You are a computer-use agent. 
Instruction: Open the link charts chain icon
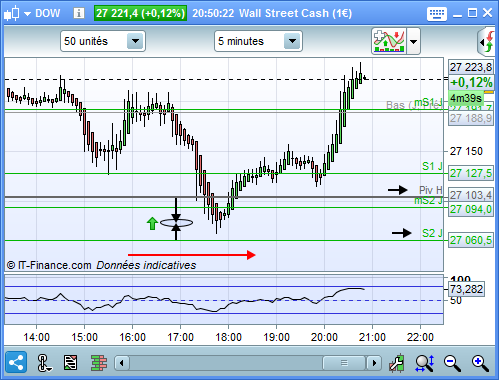(x=43, y=363)
